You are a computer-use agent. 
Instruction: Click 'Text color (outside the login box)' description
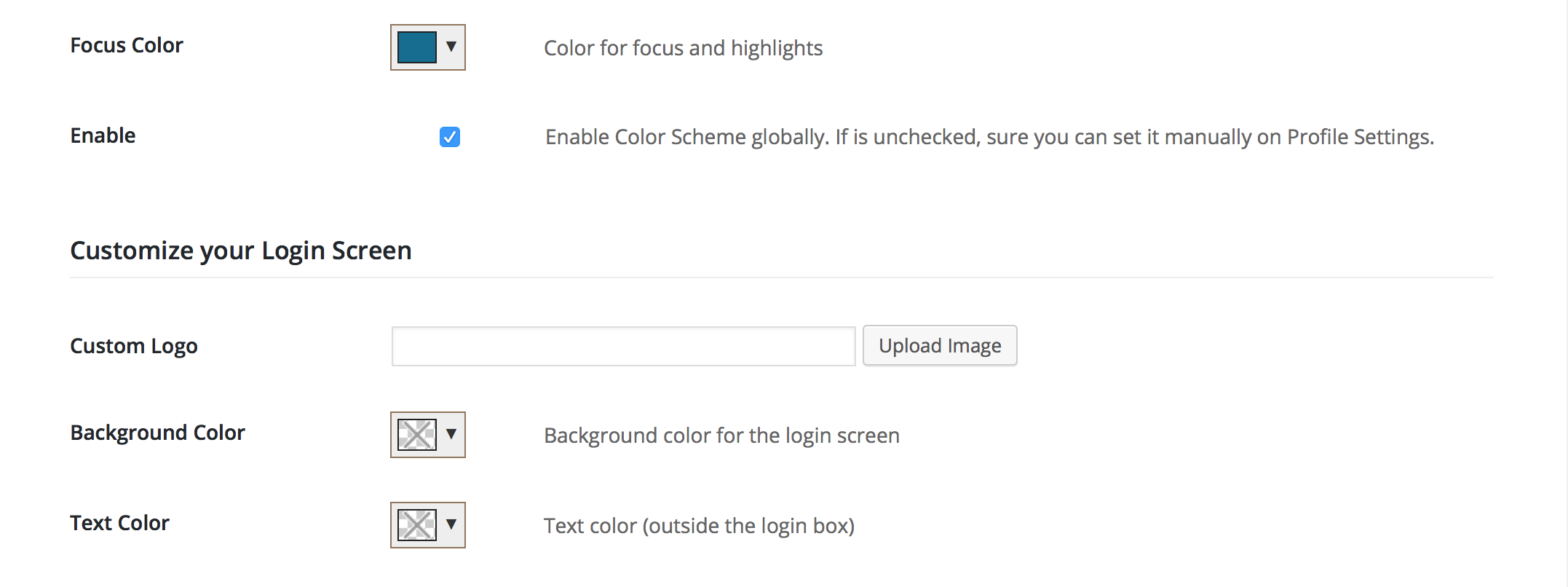coord(699,526)
